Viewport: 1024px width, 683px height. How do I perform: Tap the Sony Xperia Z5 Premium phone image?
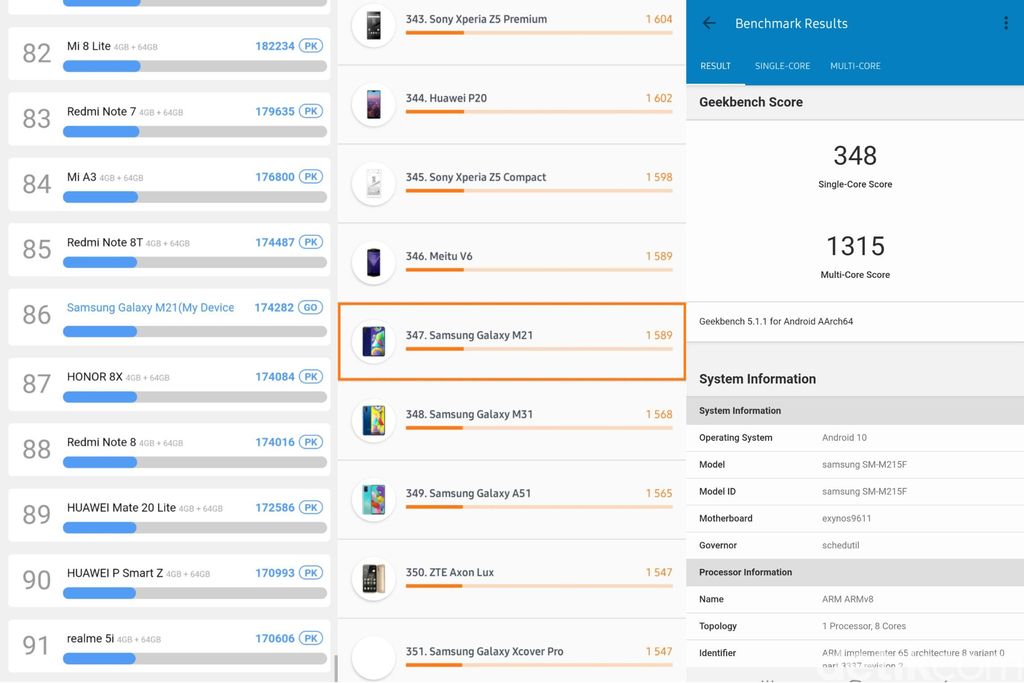click(x=374, y=25)
